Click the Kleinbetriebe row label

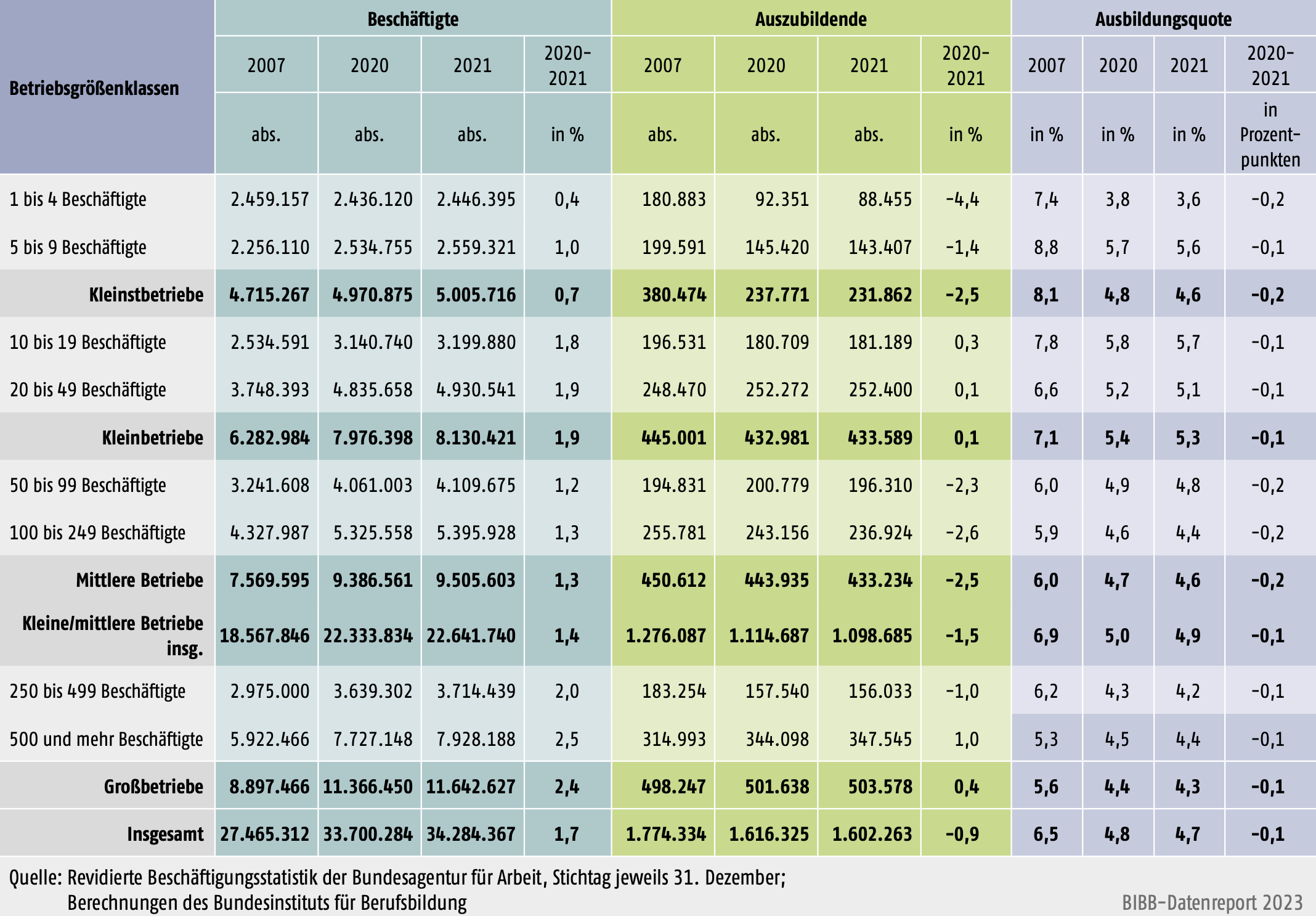[x=152, y=438]
